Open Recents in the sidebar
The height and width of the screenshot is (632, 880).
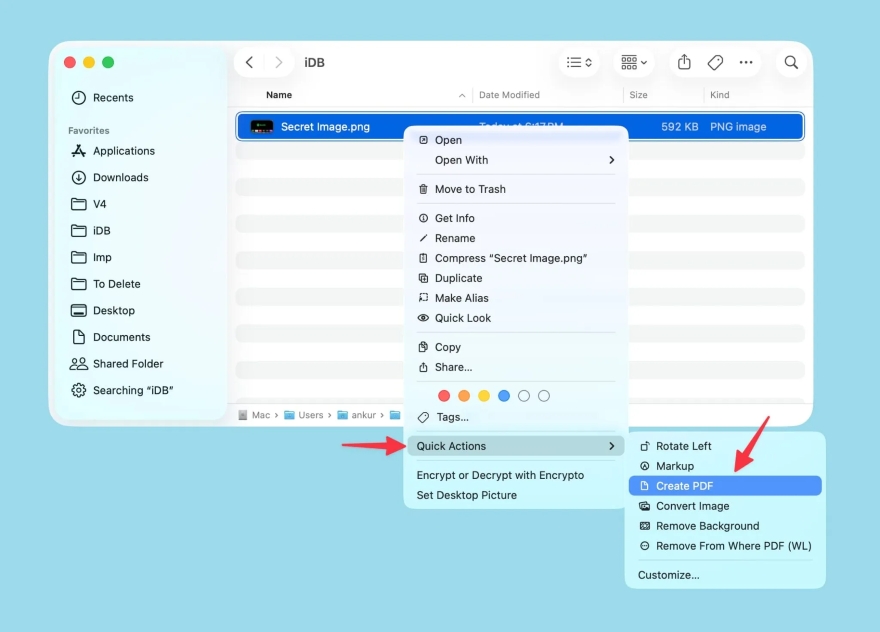click(111, 97)
